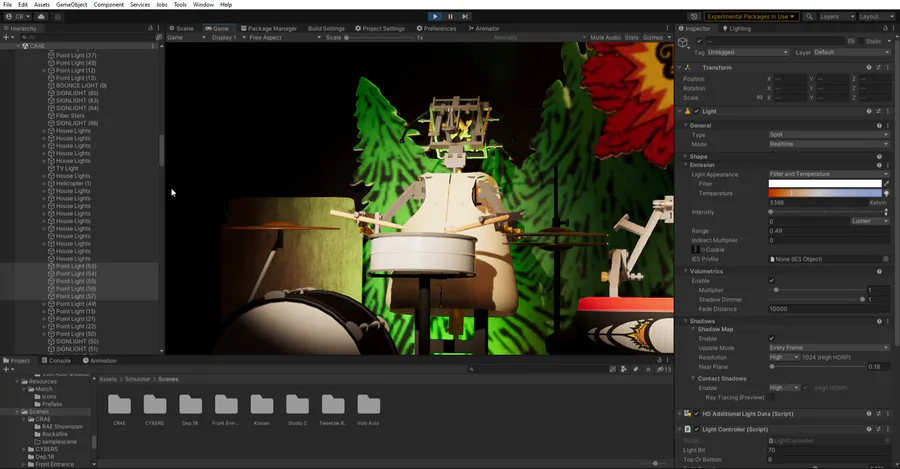Screen dimensions: 900x469
Task: Toggle hidden packages eye icon showing 13
Action: tap(664, 370)
